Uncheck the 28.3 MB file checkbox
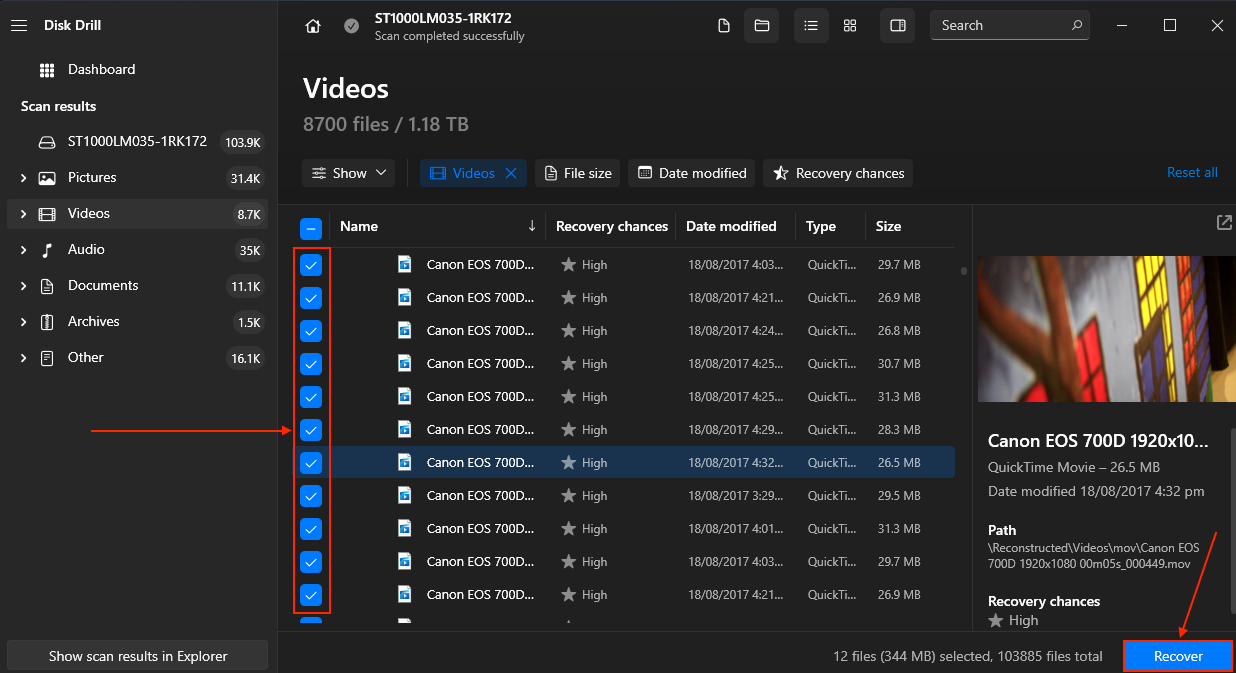The height and width of the screenshot is (673, 1236). (311, 430)
